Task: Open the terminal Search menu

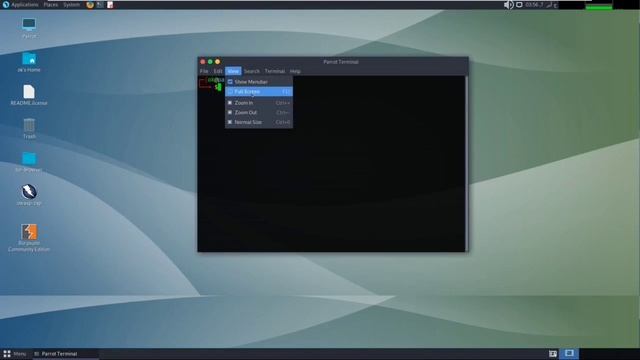Action: tap(251, 71)
